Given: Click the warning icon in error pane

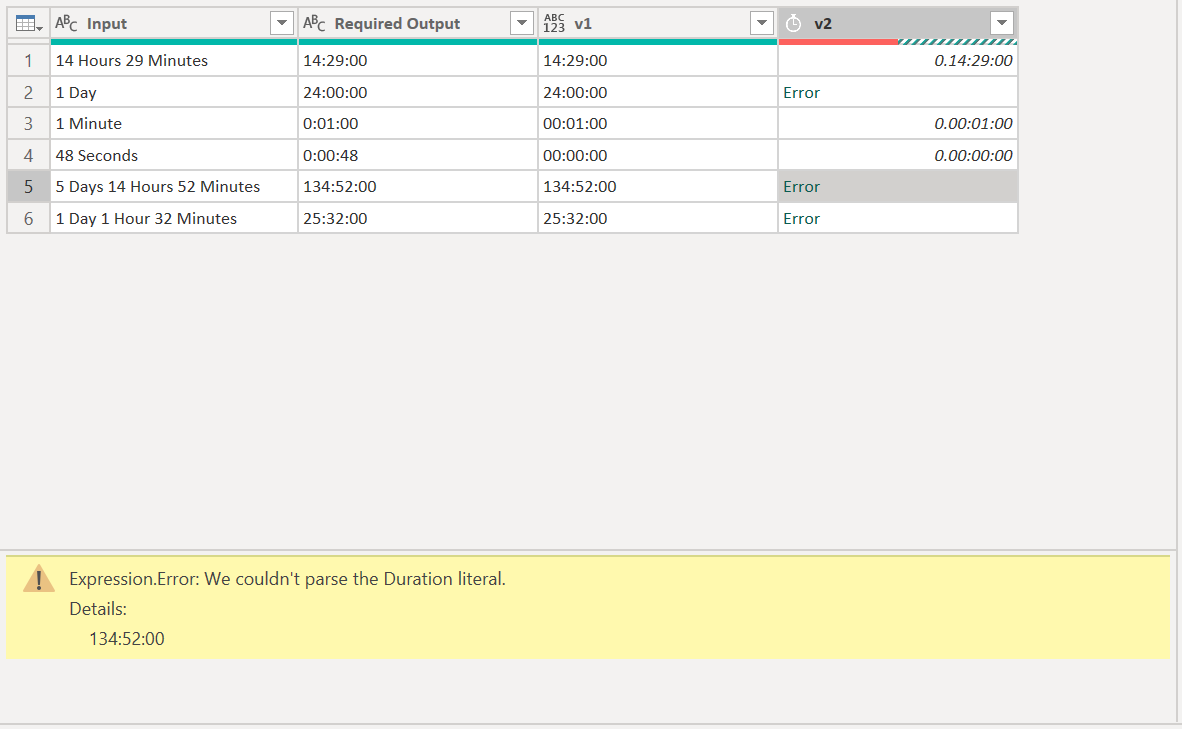Looking at the screenshot, I should pos(38,579).
